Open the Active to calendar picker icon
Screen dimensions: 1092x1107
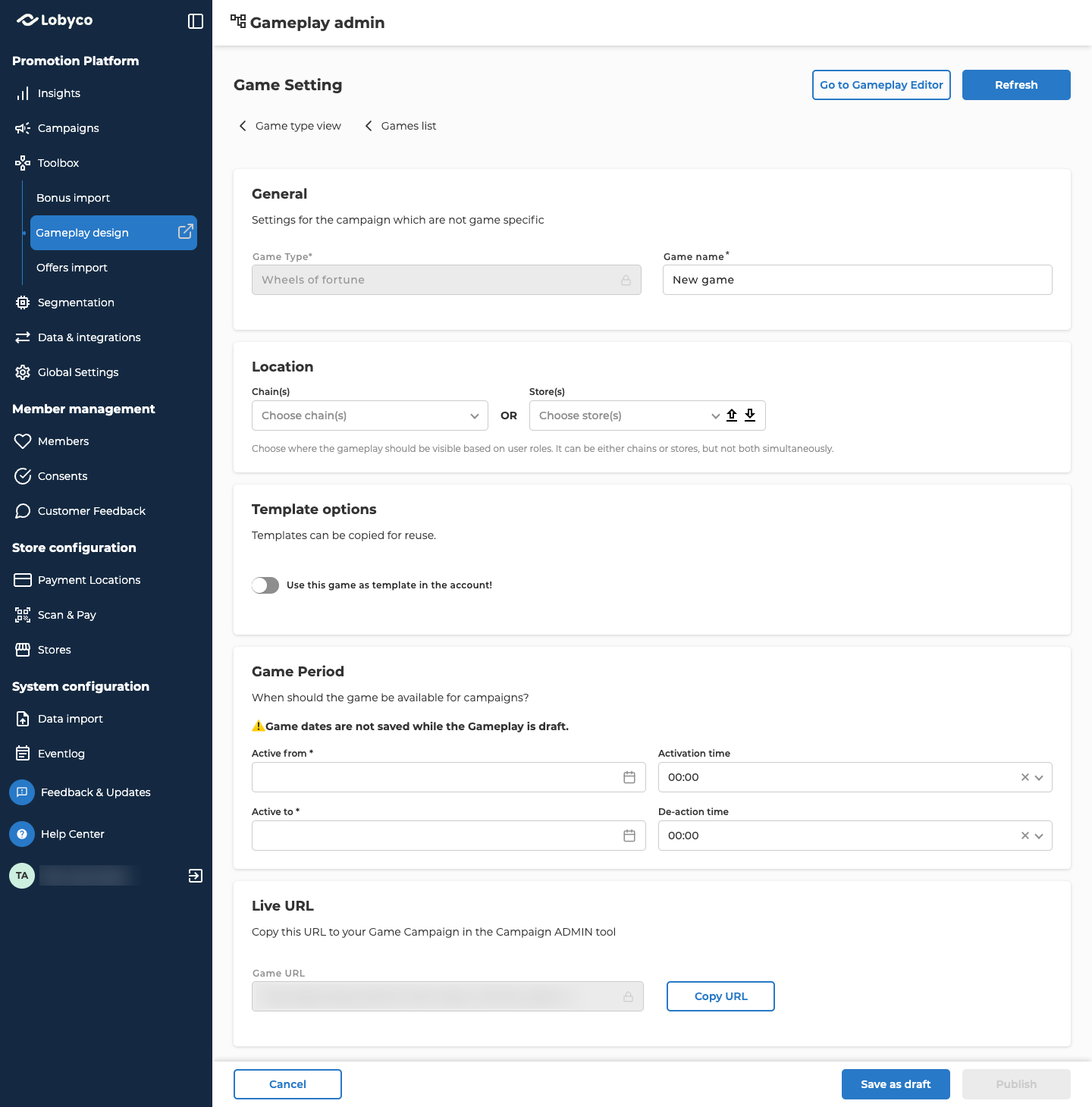(x=629, y=836)
